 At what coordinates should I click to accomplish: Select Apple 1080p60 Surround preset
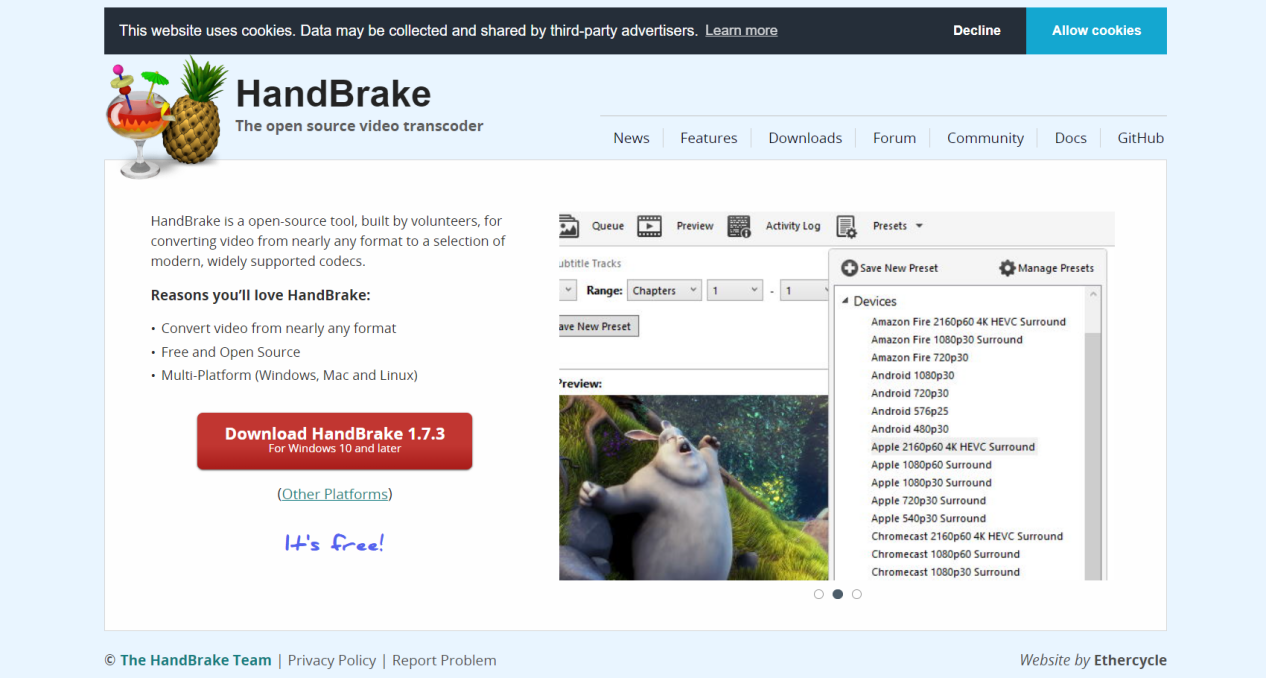pyautogui.click(x=931, y=465)
